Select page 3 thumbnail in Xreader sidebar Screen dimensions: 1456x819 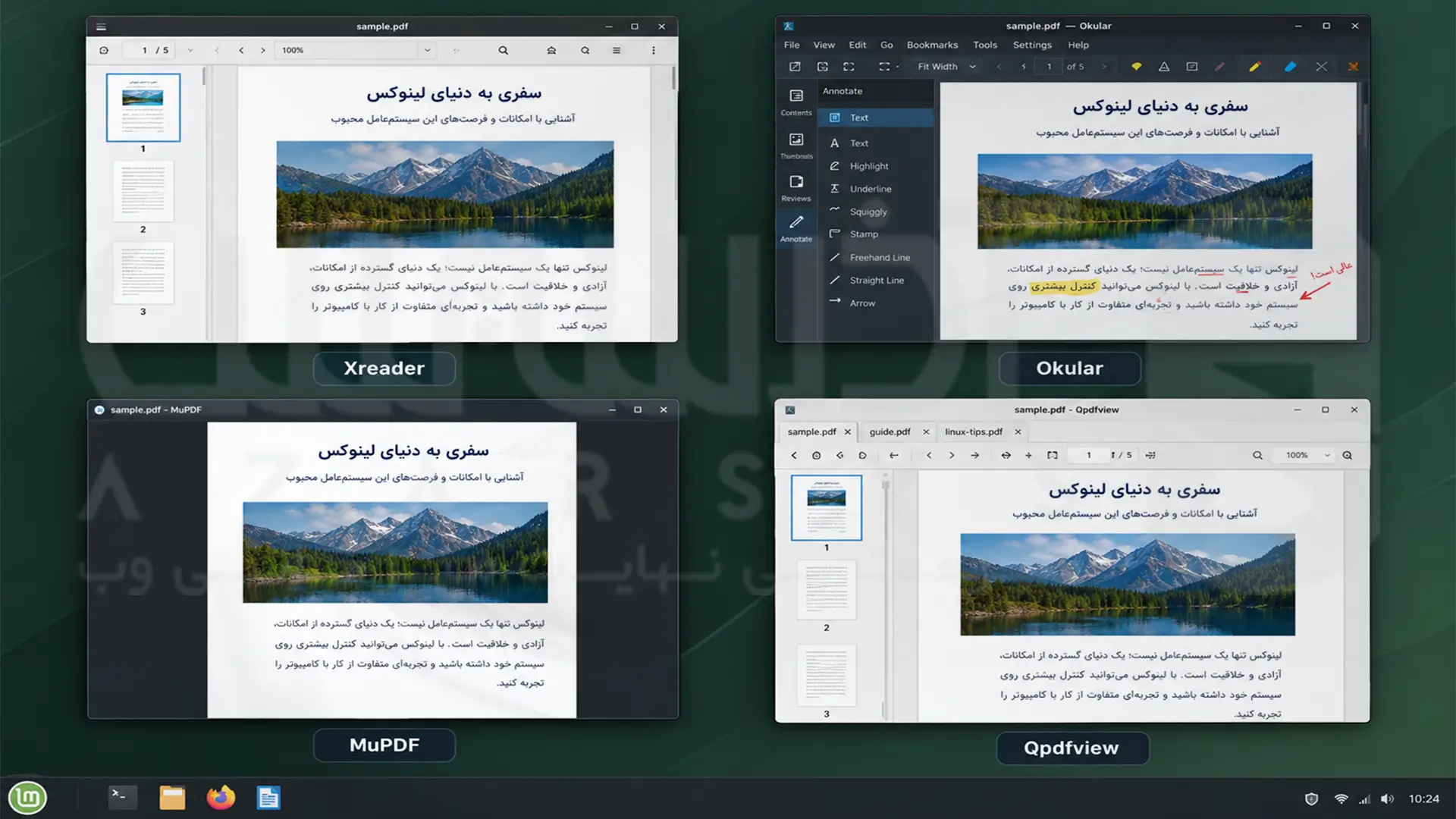(143, 272)
